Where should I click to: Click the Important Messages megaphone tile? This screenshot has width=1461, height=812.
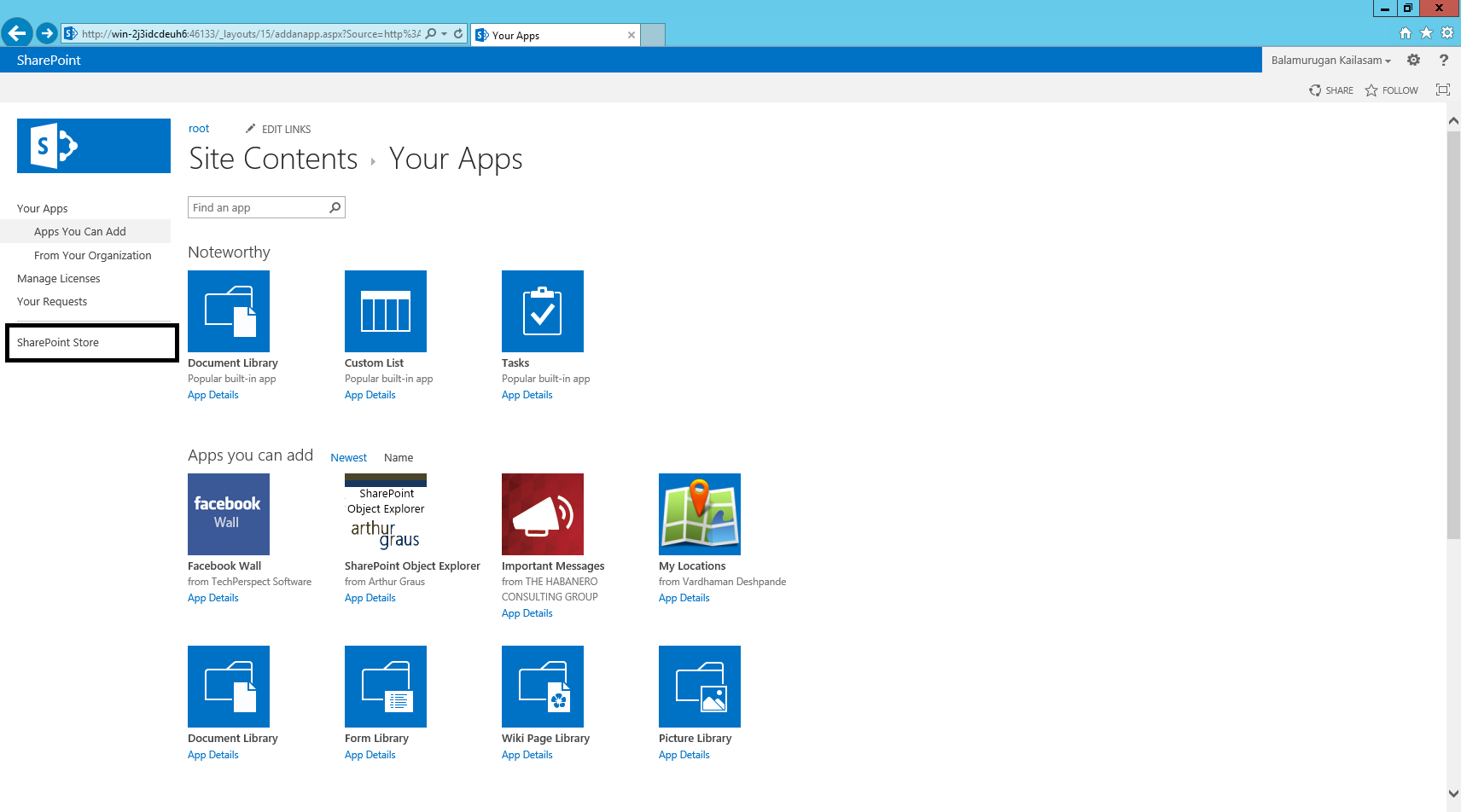(543, 514)
